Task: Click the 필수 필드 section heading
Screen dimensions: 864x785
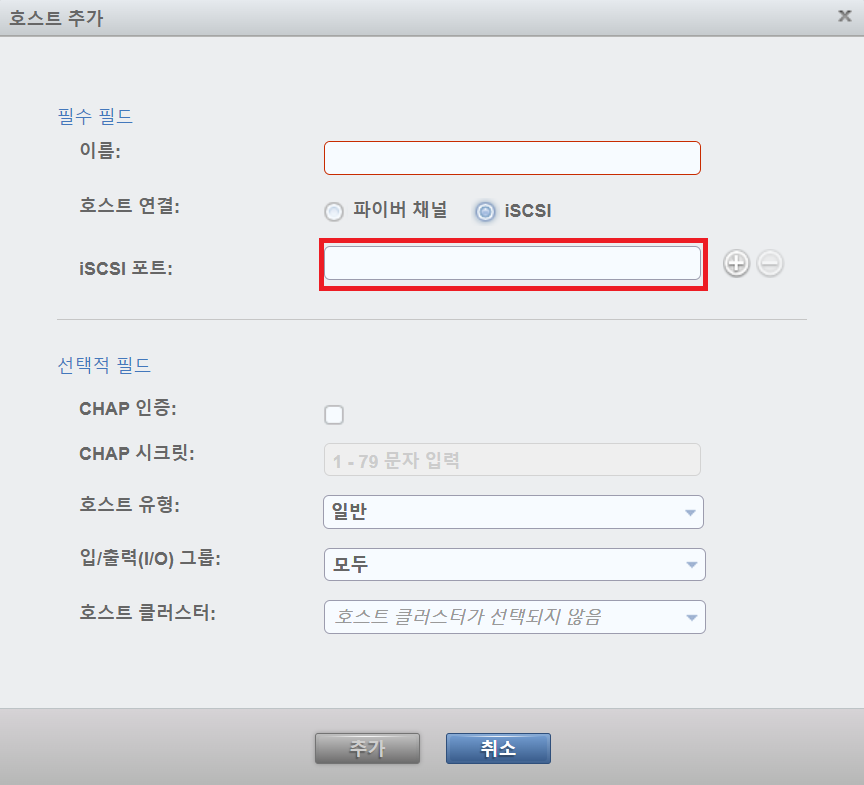Action: tap(95, 116)
